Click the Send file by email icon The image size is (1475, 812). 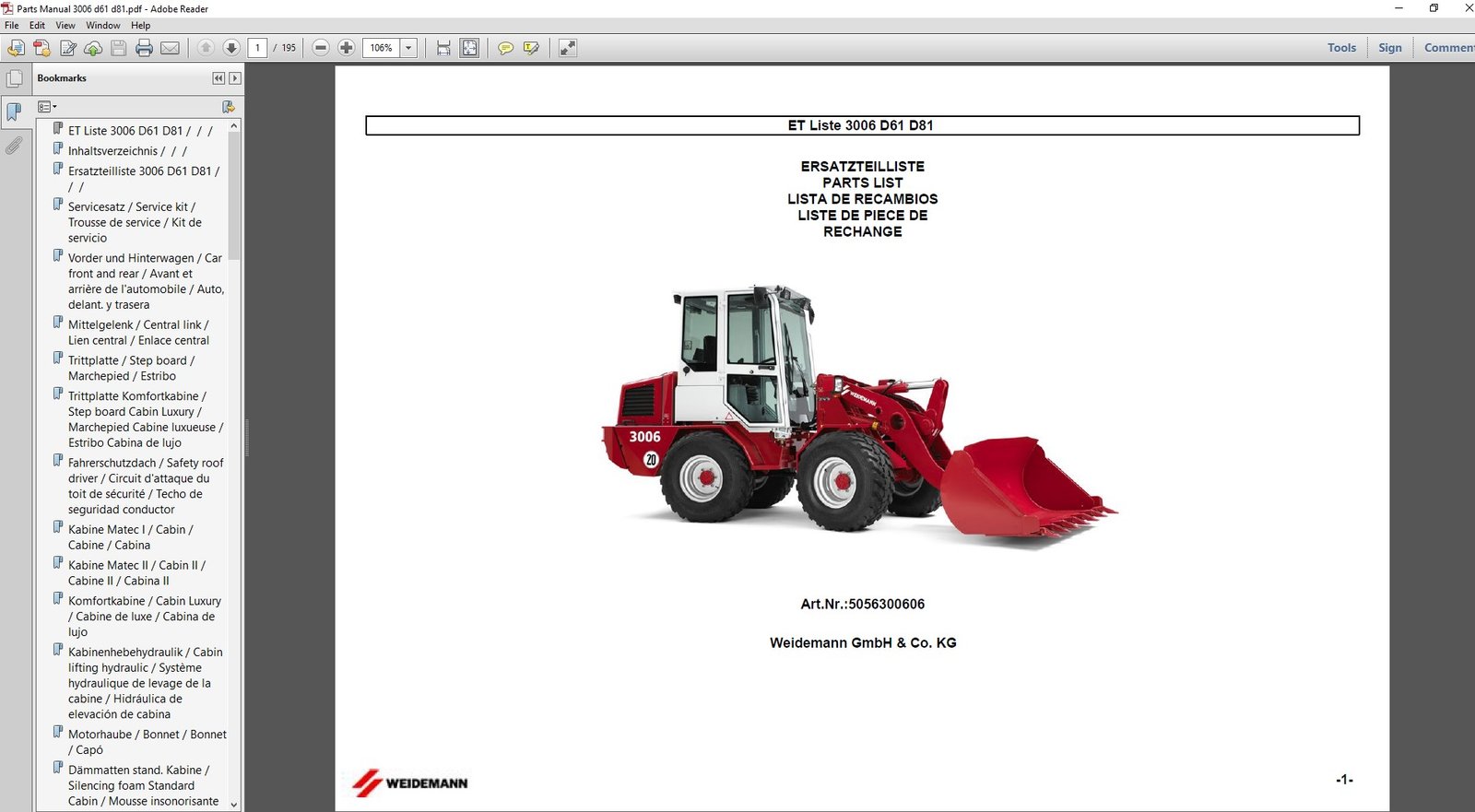click(170, 48)
